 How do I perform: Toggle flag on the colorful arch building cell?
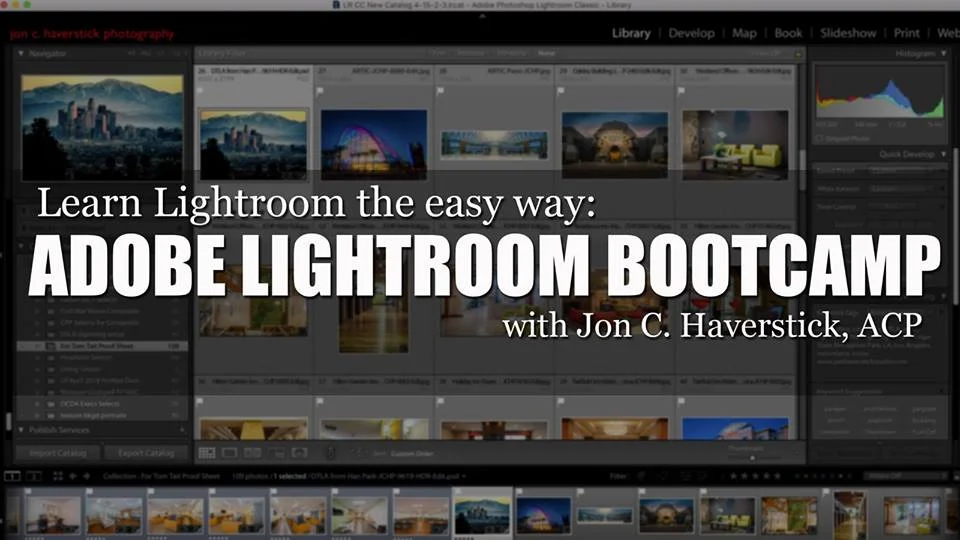(320, 91)
